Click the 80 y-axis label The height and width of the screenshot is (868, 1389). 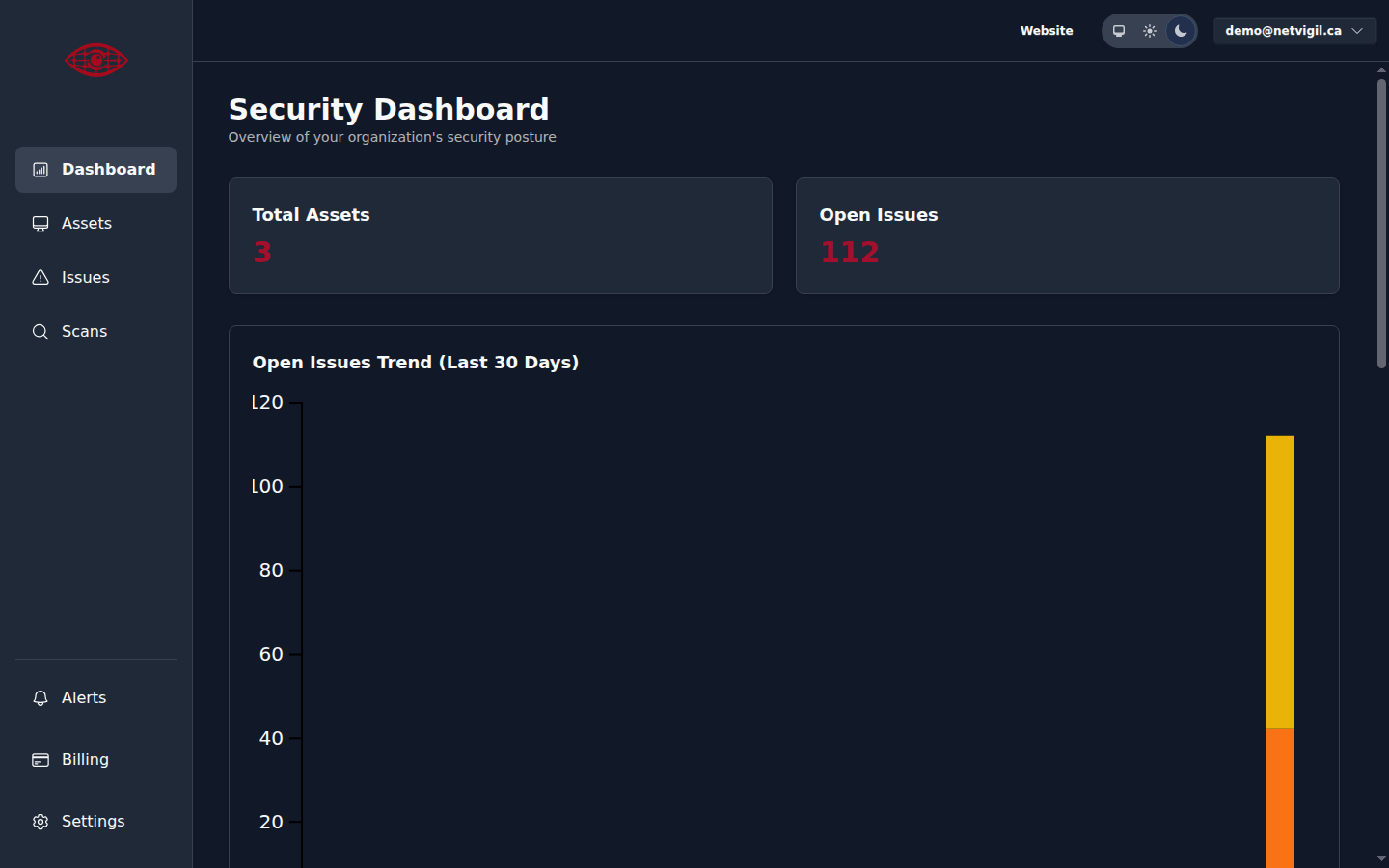pyautogui.click(x=271, y=571)
